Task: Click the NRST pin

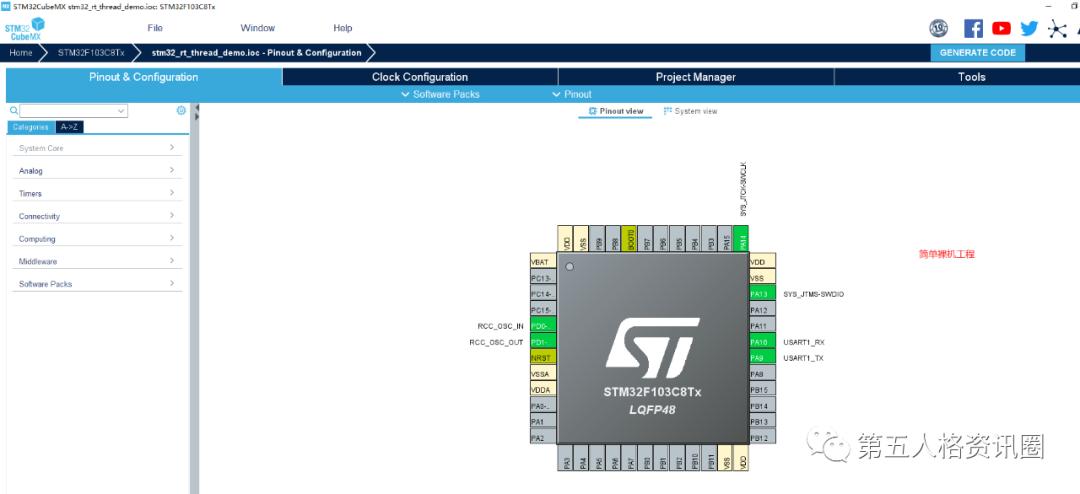Action: pyautogui.click(x=543, y=358)
